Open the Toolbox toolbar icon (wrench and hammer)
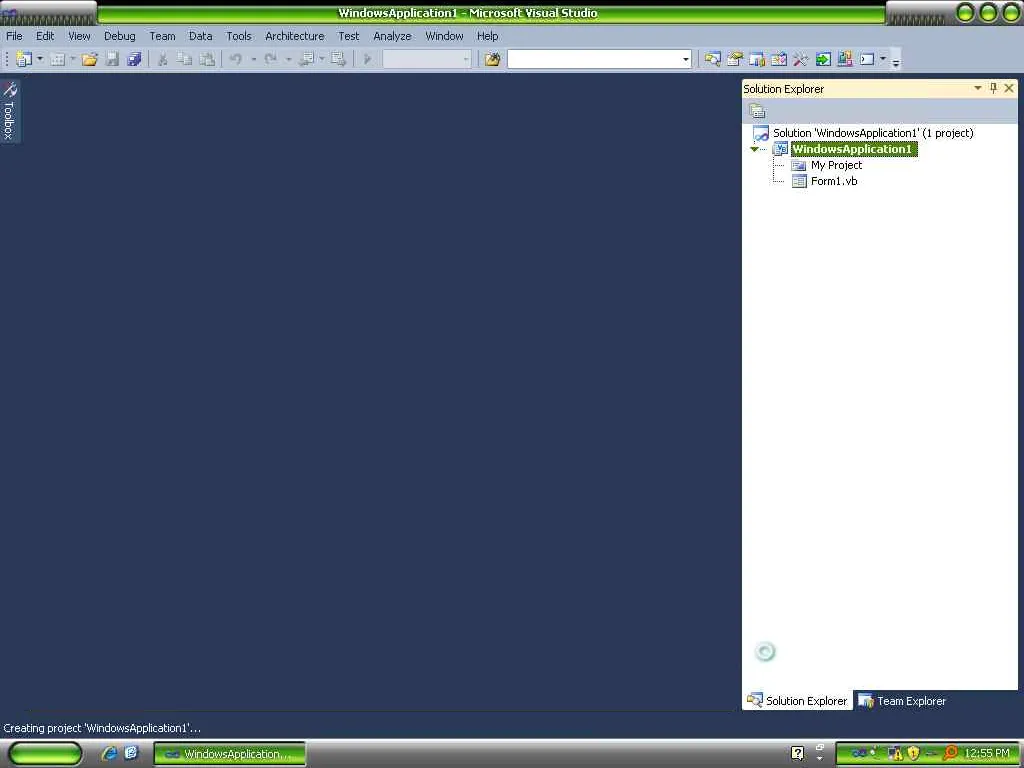 click(801, 59)
